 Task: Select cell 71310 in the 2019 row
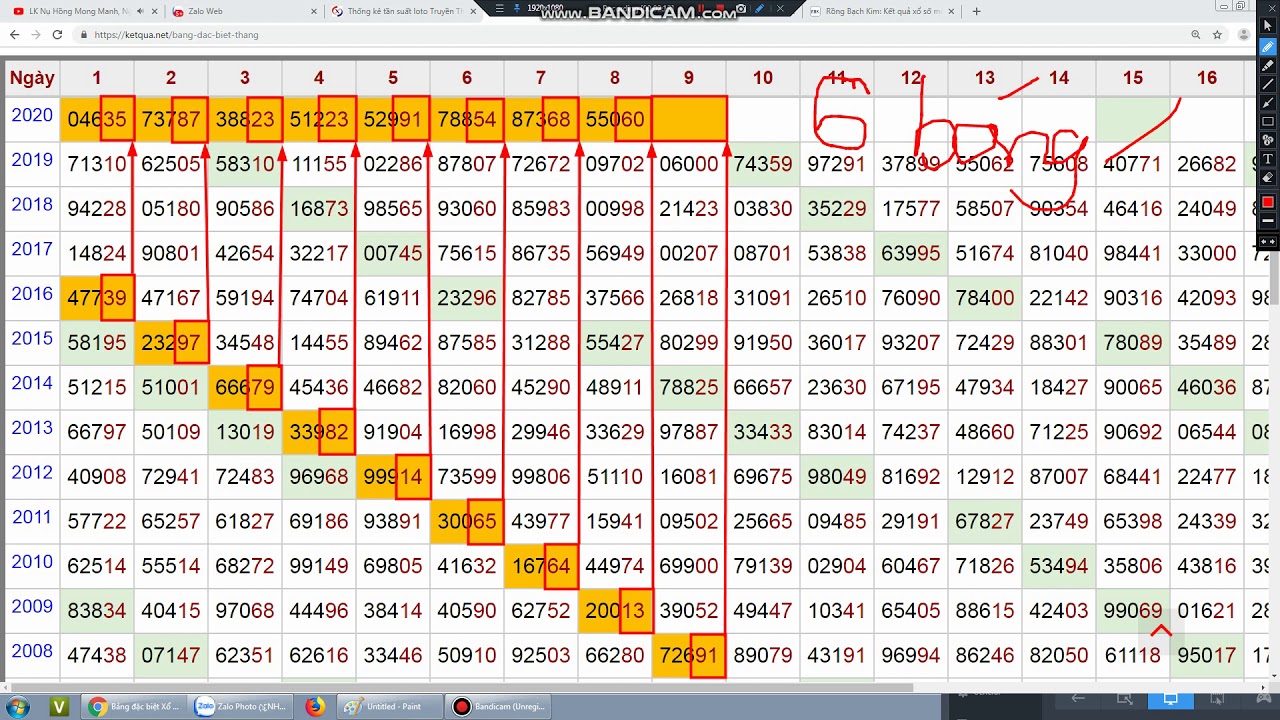tap(97, 164)
